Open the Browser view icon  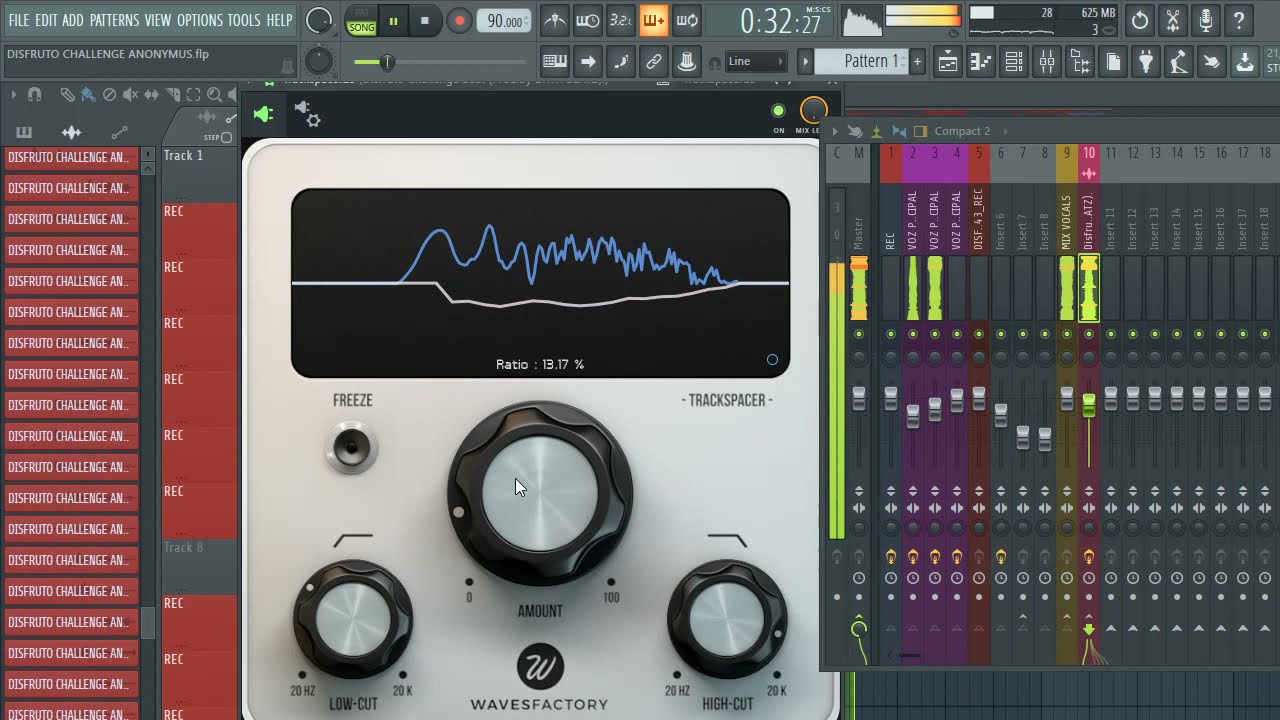coord(1079,62)
